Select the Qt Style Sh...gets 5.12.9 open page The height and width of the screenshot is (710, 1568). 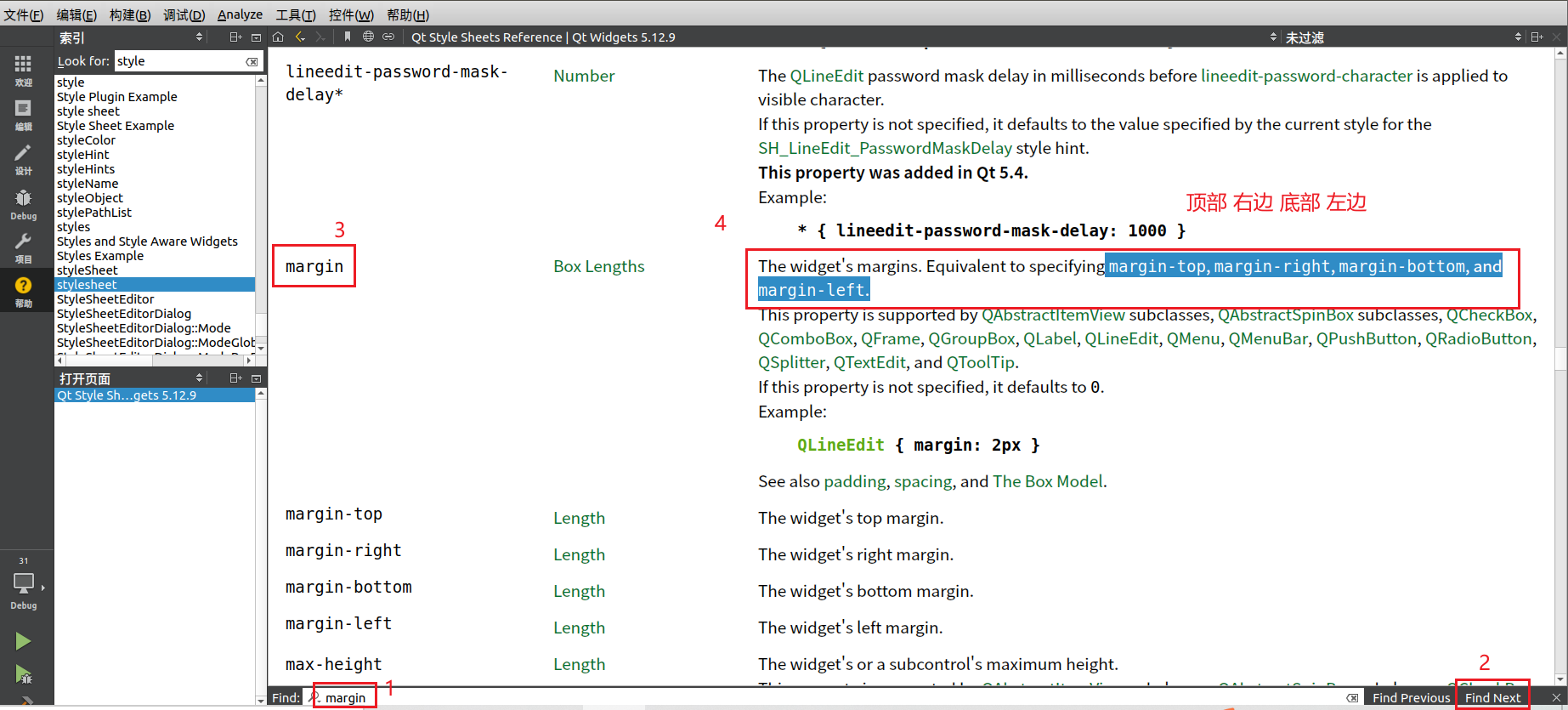(x=155, y=395)
